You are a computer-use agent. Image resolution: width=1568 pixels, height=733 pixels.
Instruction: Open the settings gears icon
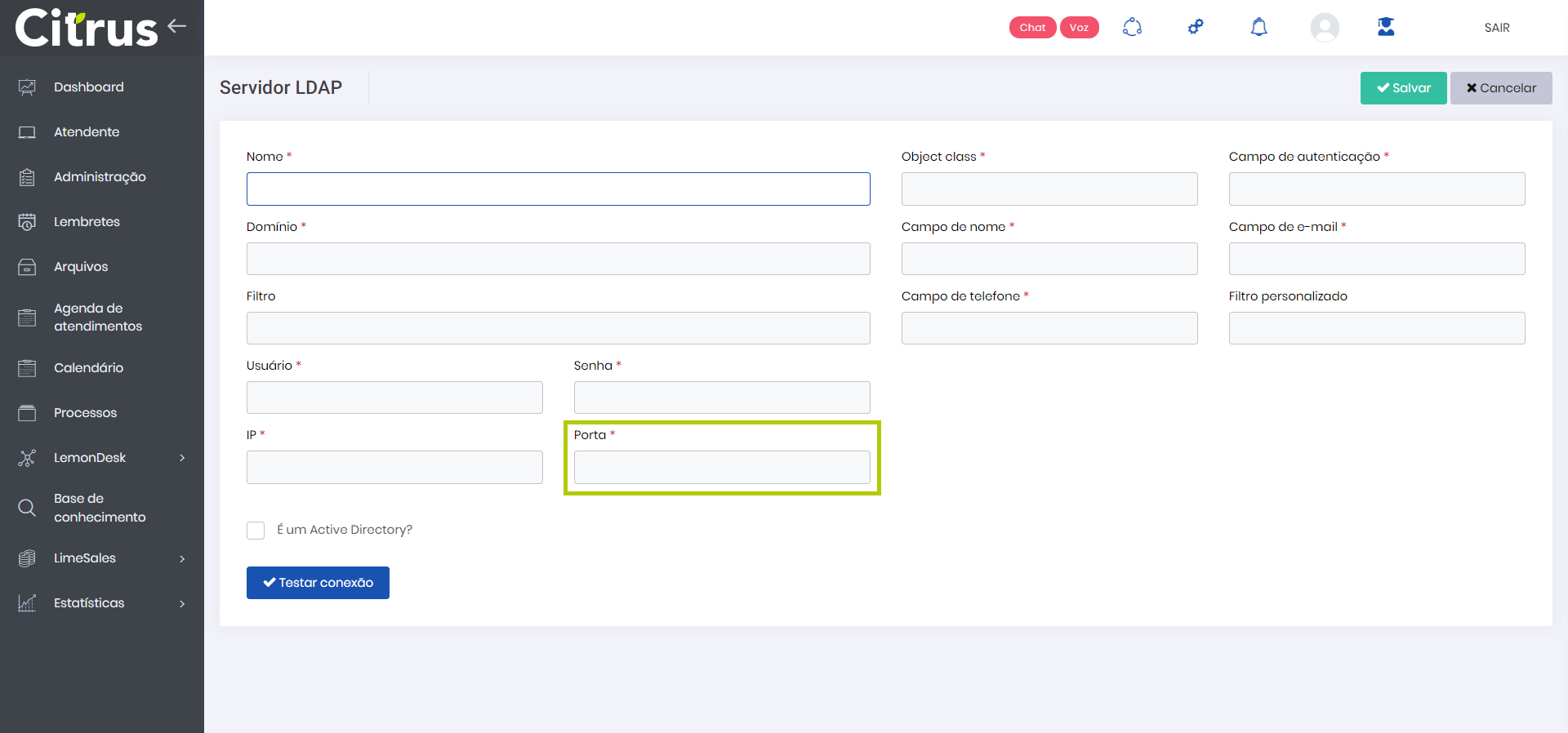(1196, 27)
